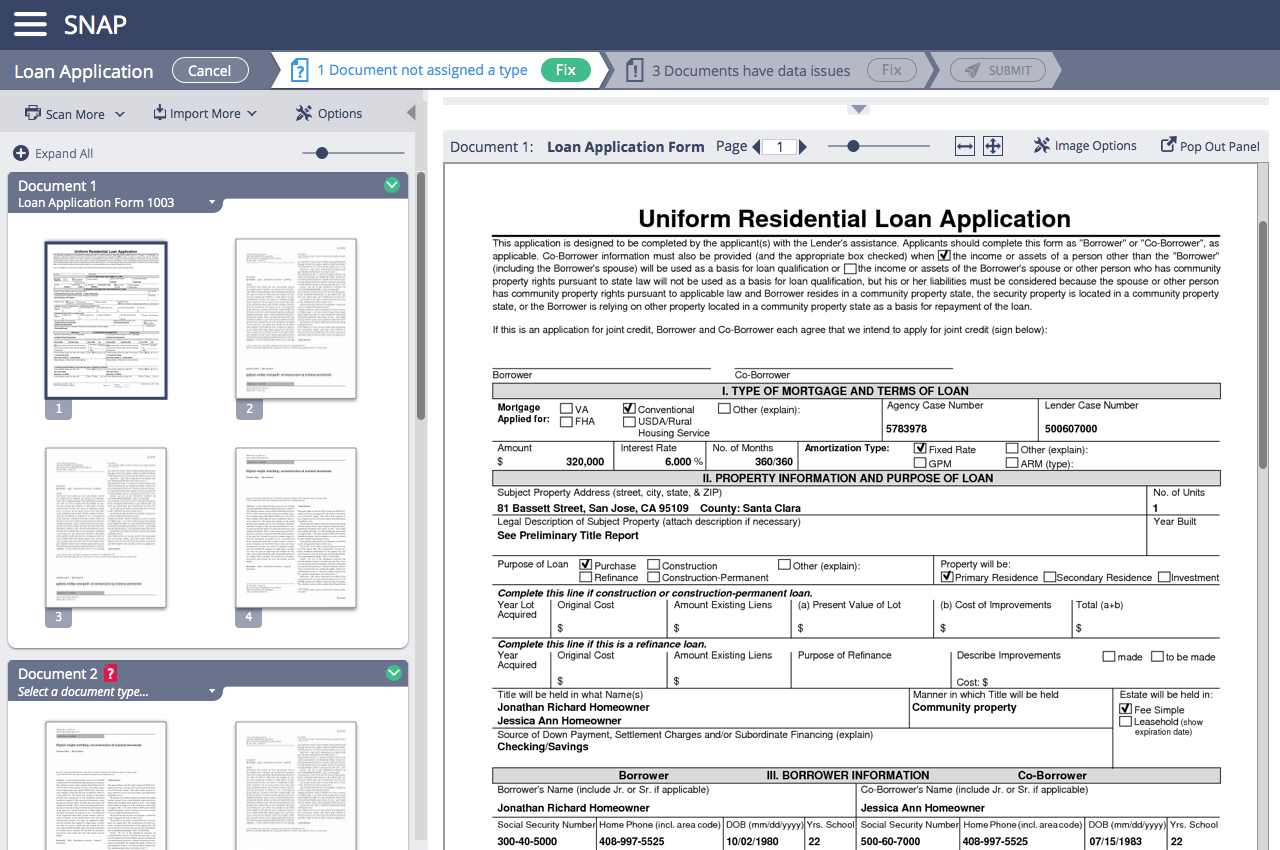Open the Scan More dropdown
Viewport: 1280px width, 850px height.
click(75, 114)
